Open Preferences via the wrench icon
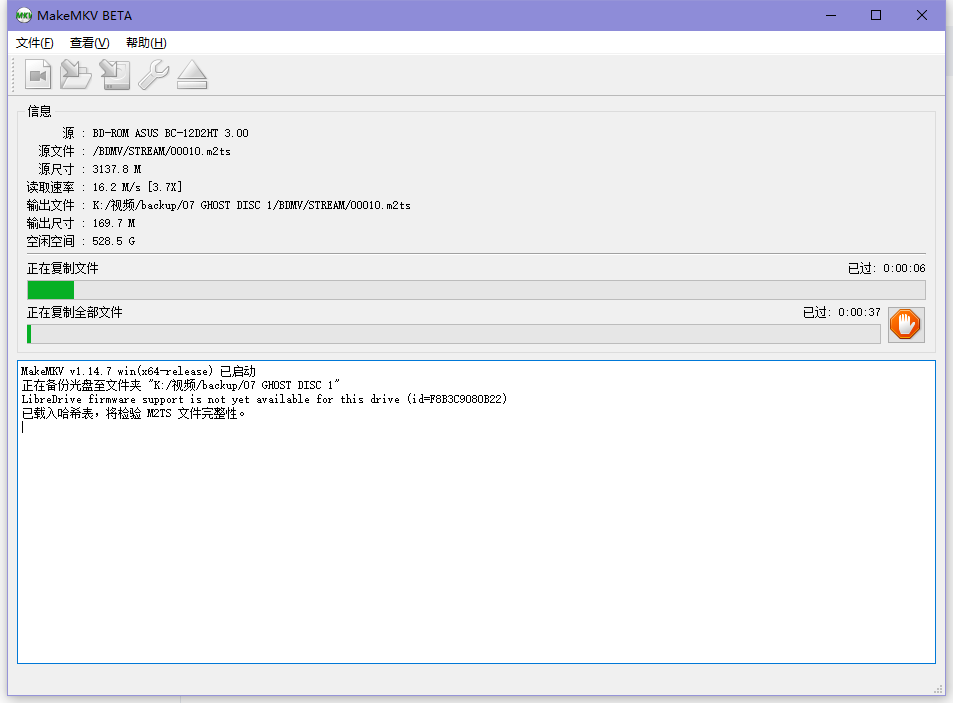 153,75
